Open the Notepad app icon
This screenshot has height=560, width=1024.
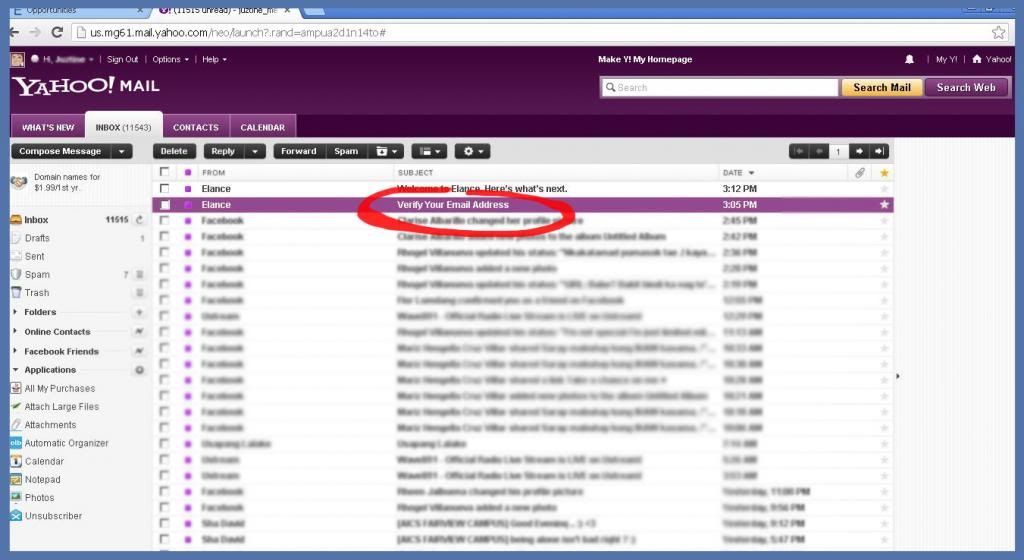pyautogui.click(x=16, y=480)
